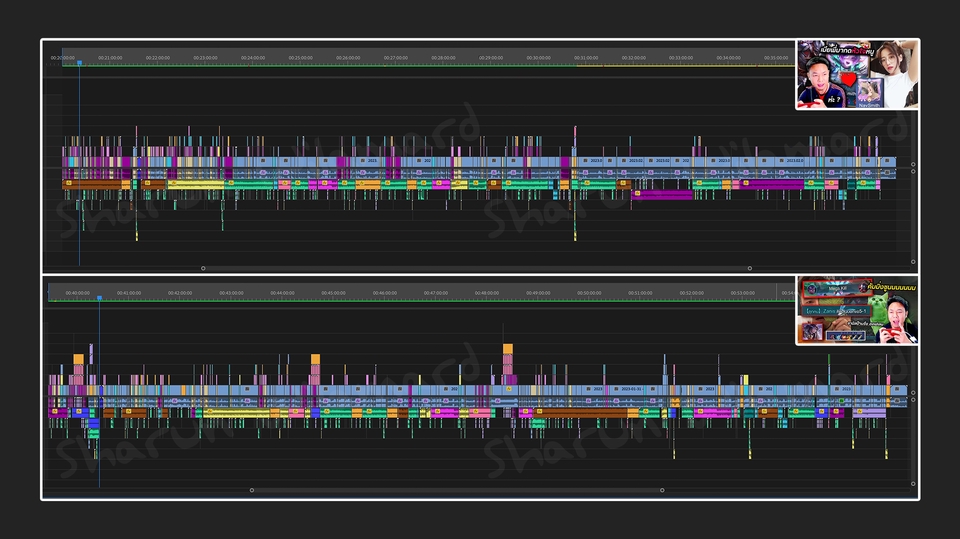Click the playhead handle in the top timeline ruler
Image resolution: width=960 pixels, height=539 pixels.
click(80, 63)
